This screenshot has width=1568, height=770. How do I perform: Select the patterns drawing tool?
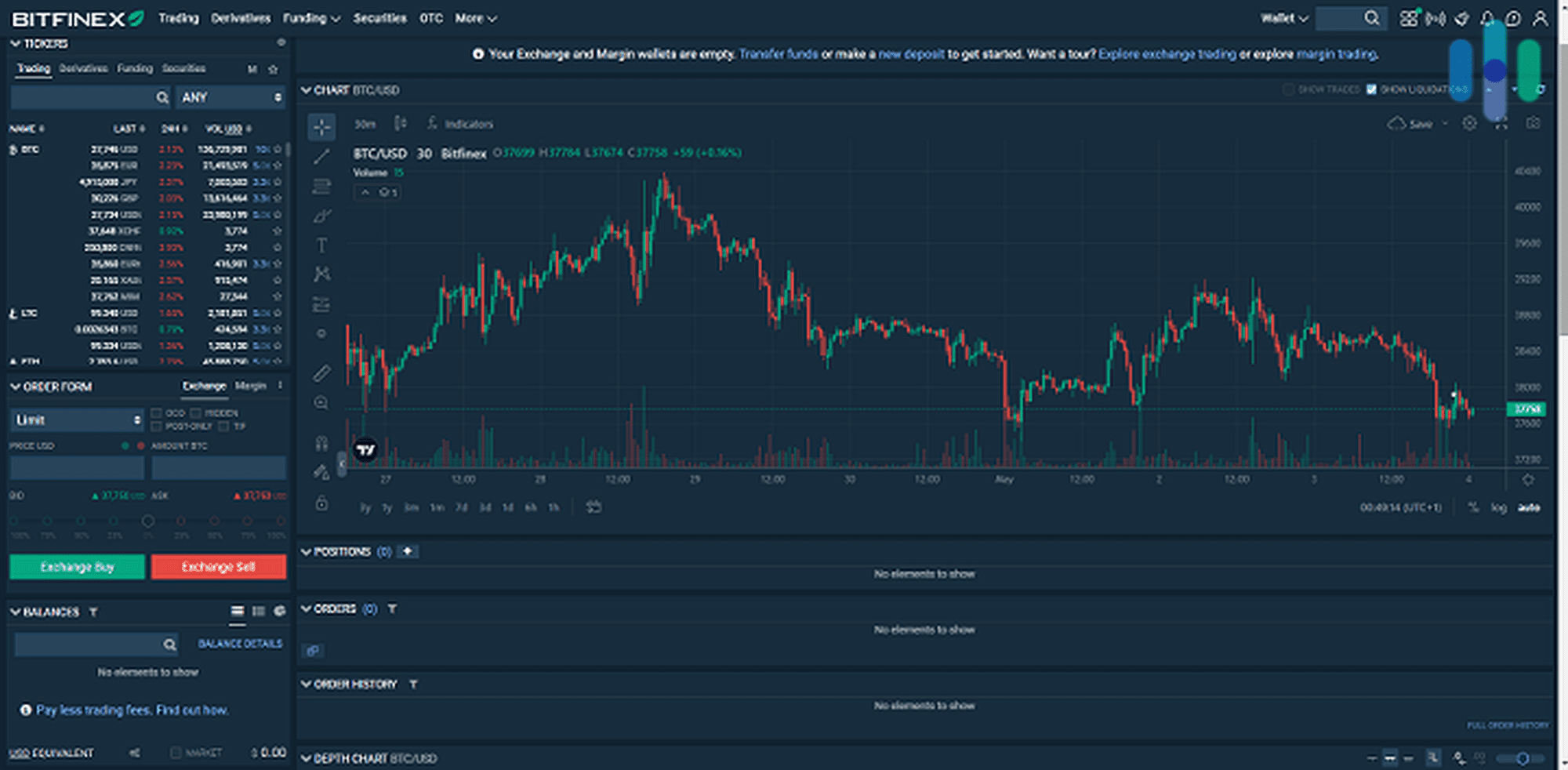(x=321, y=274)
